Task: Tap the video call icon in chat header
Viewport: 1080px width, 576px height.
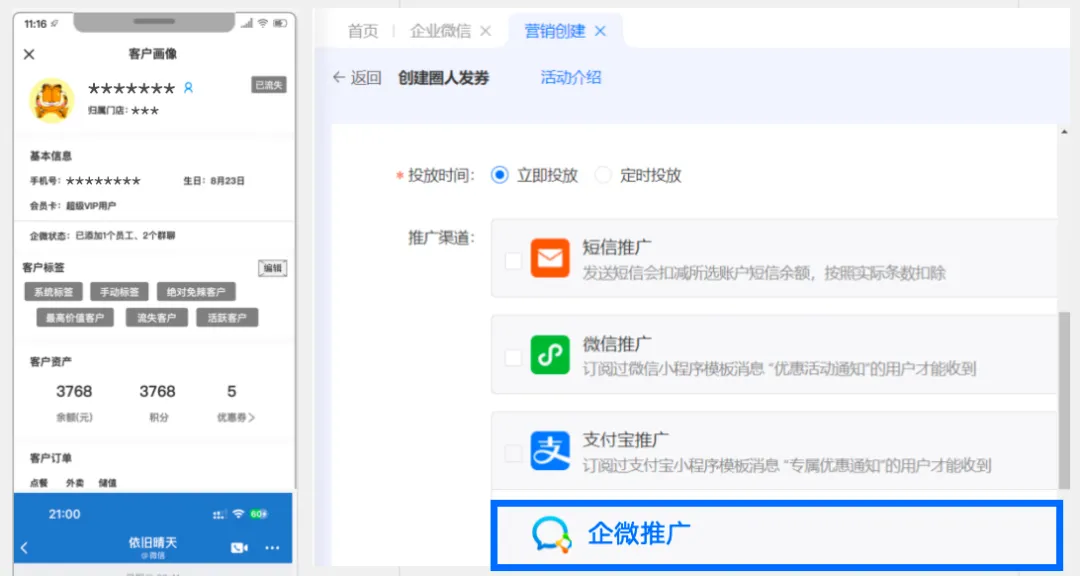Action: click(x=239, y=547)
